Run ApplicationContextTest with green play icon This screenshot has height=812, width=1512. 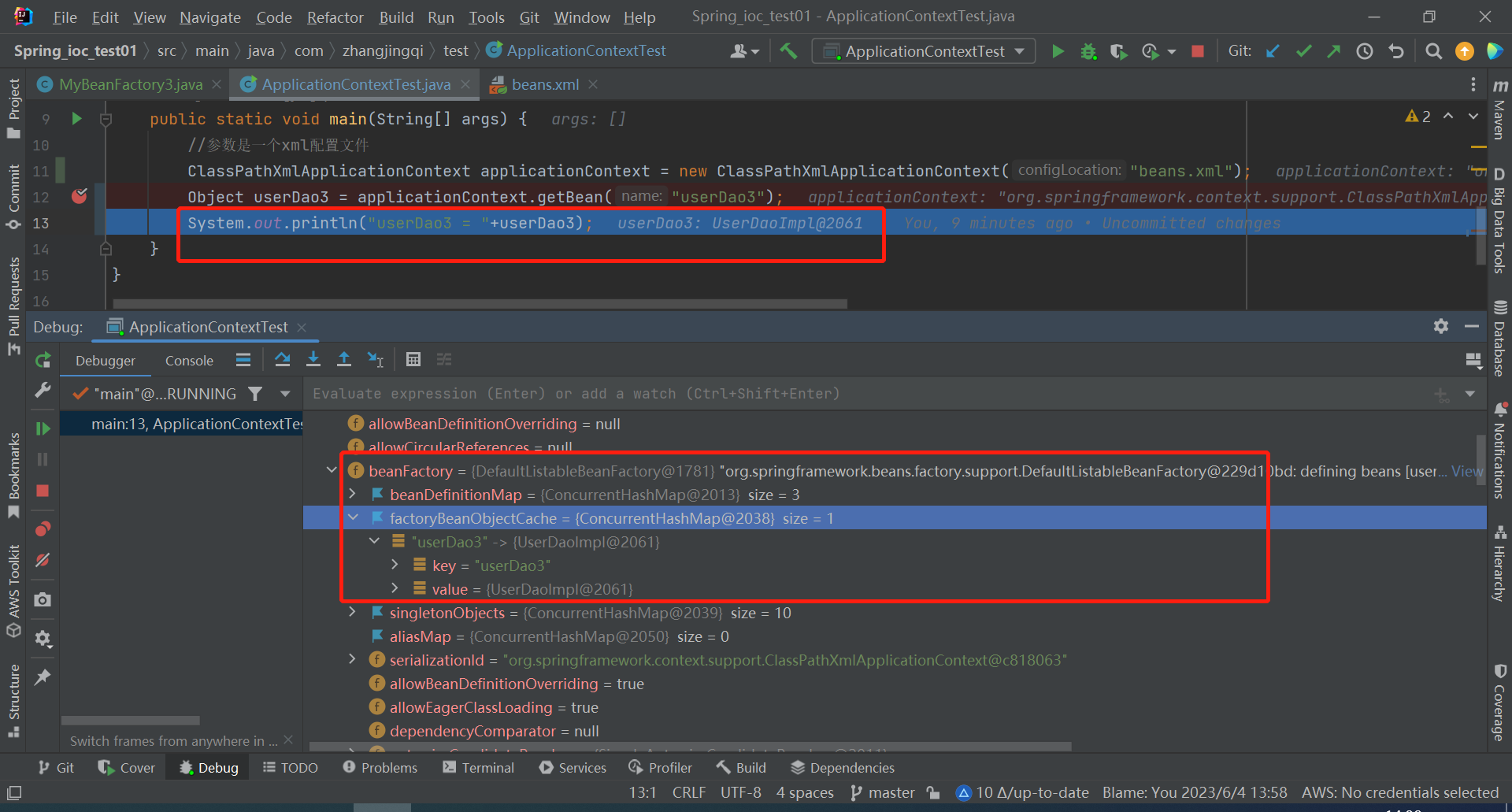pyautogui.click(x=1058, y=51)
